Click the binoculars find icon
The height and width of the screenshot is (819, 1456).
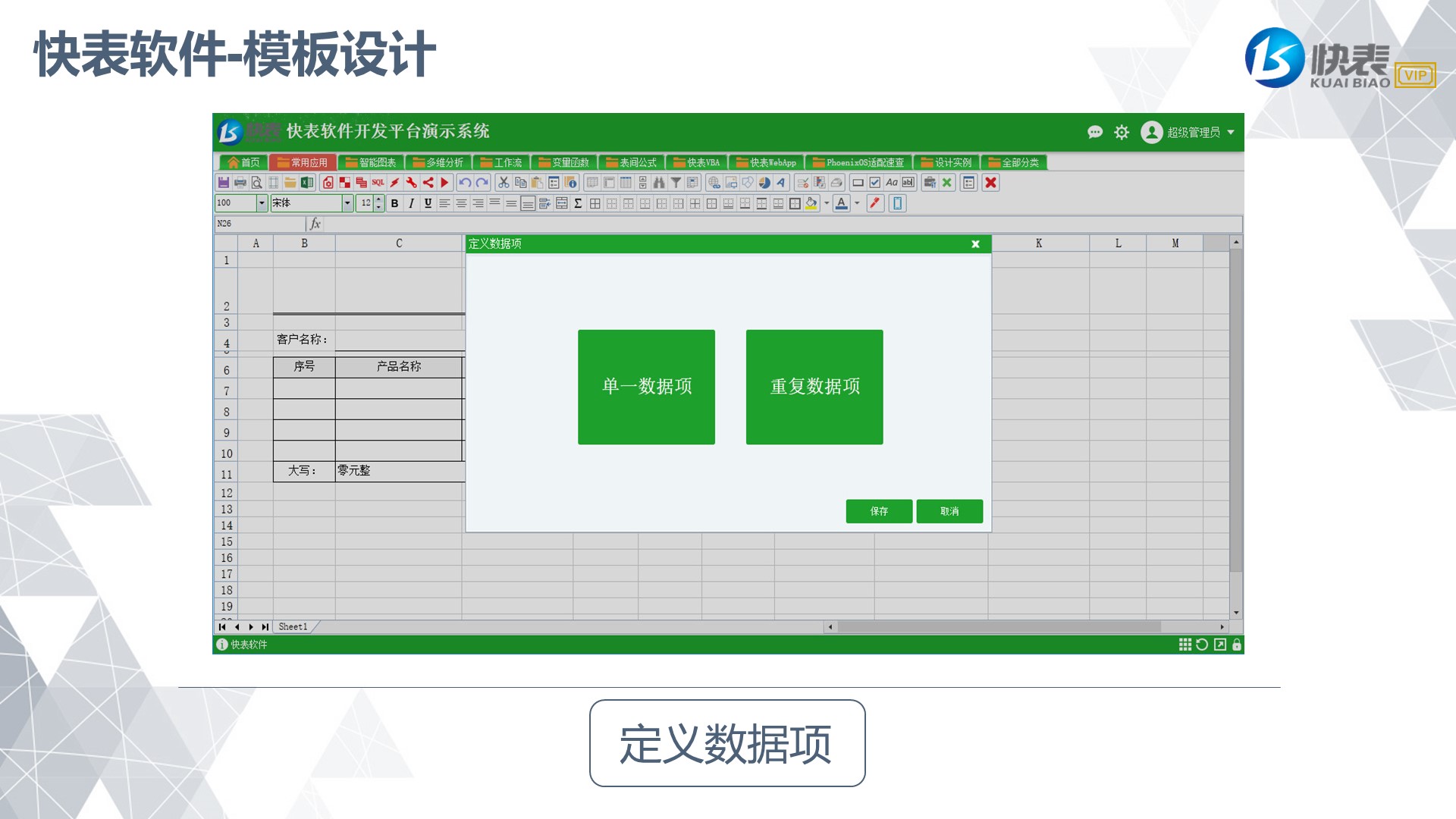(x=659, y=183)
